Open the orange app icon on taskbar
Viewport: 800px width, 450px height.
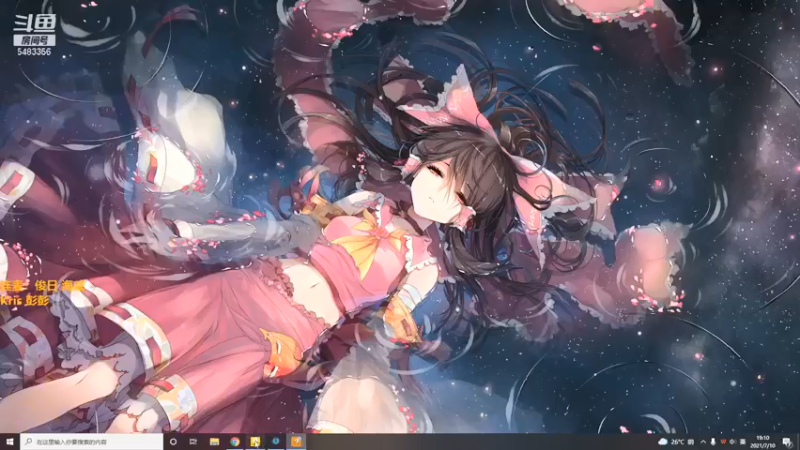(x=296, y=441)
